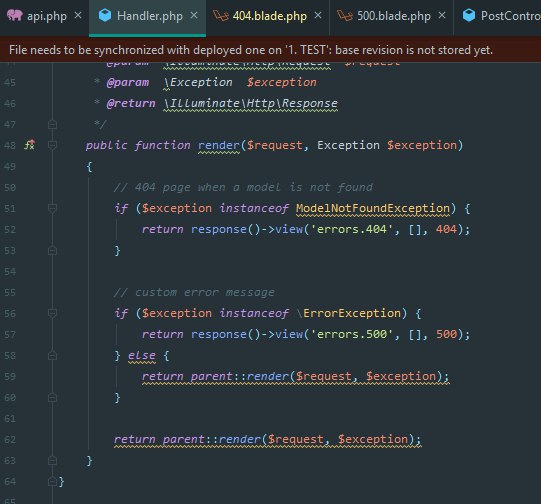The image size is (541, 504).
Task: Click the comment '// custom error message'
Action: (x=194, y=293)
